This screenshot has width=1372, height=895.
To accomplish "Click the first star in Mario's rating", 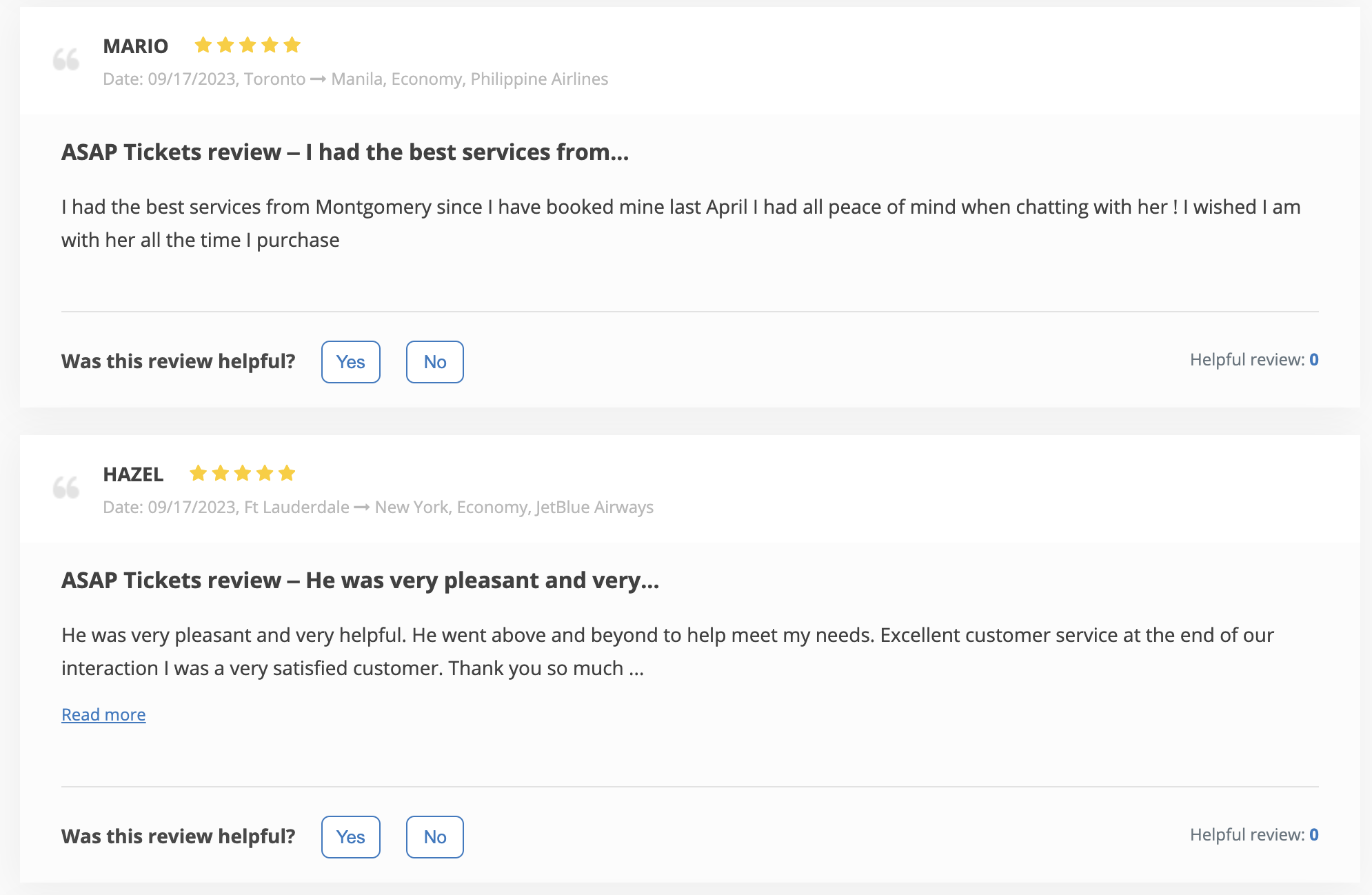I will tap(201, 44).
